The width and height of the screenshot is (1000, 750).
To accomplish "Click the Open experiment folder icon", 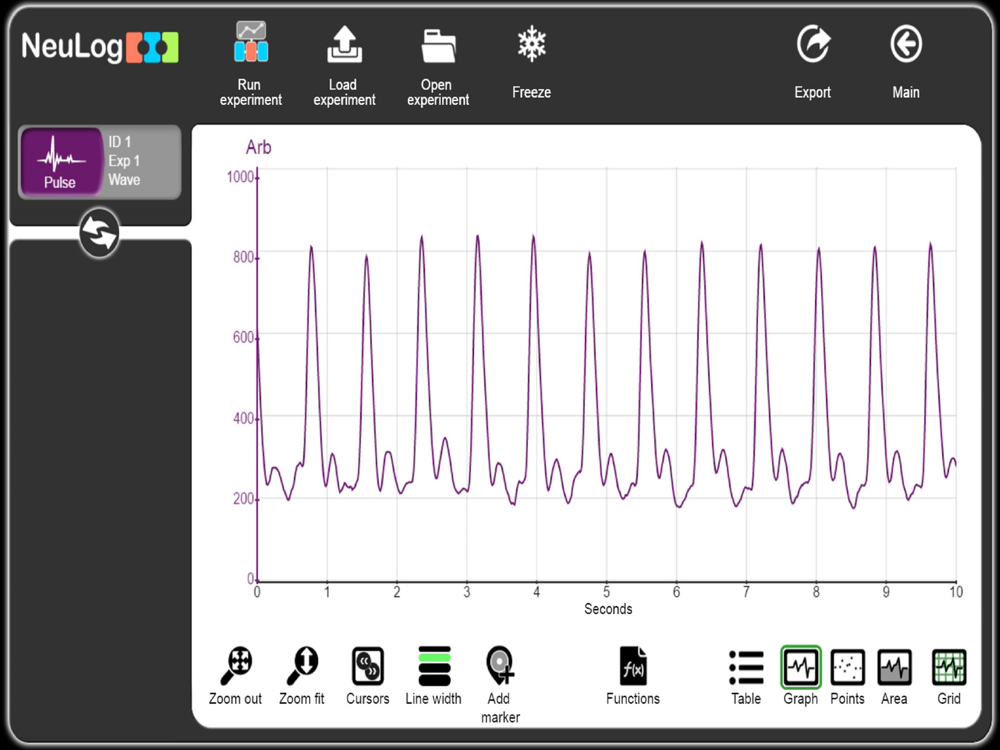I will tap(438, 45).
